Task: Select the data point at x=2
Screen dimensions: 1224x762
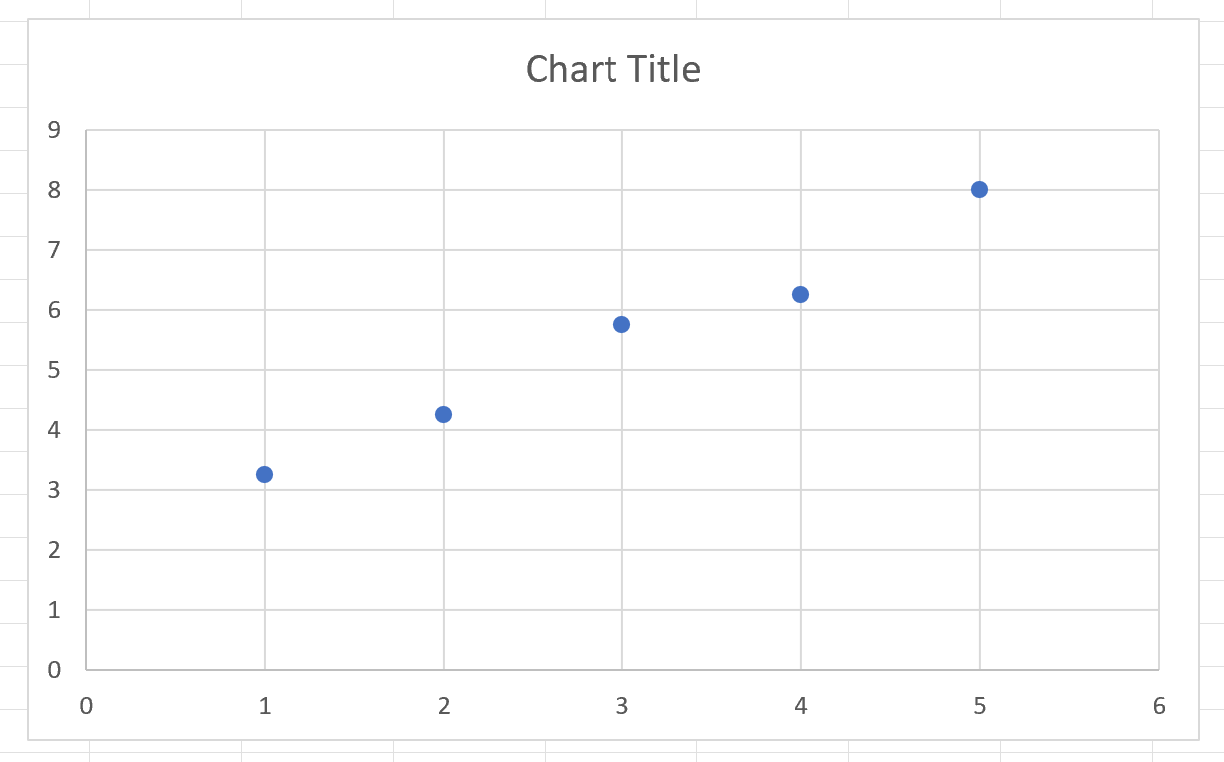Action: 444,414
